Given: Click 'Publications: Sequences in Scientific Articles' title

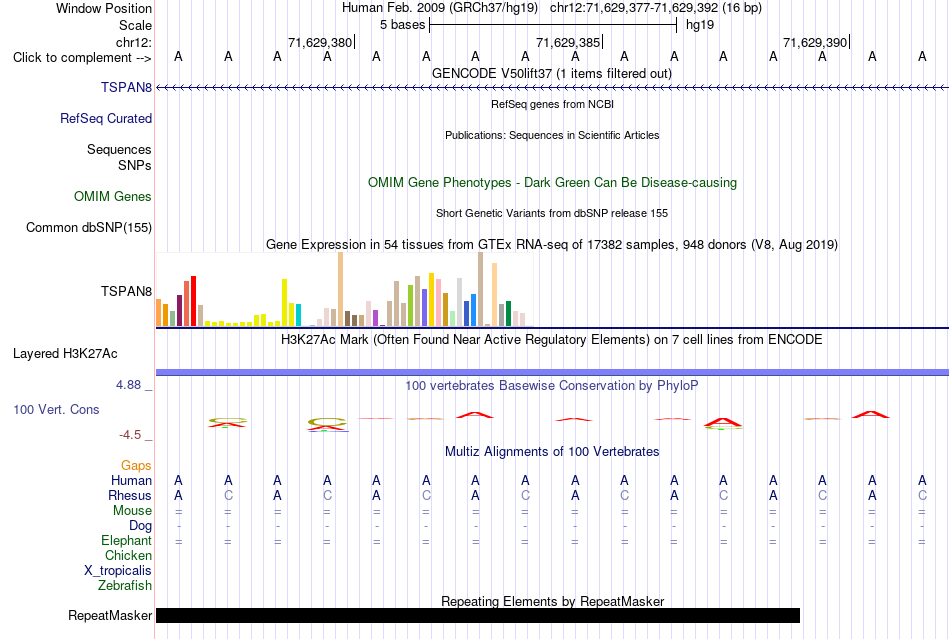Looking at the screenshot, I should (x=552, y=135).
